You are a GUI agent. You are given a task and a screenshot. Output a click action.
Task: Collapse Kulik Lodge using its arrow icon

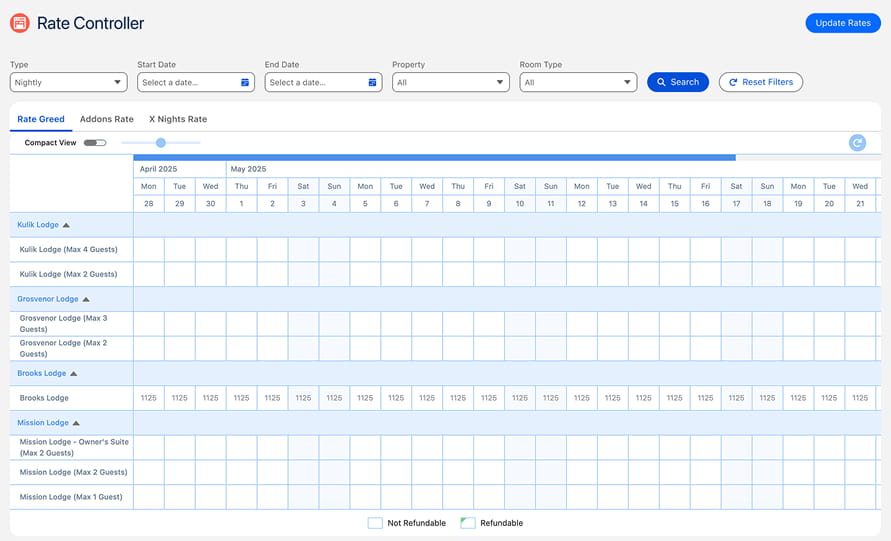pos(67,225)
